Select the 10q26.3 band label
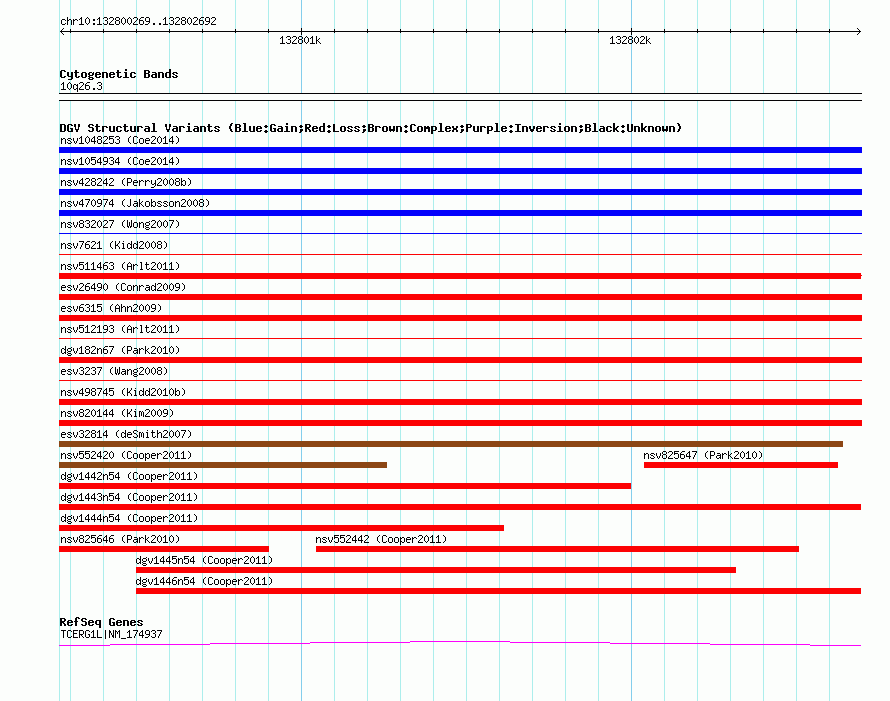The width and height of the screenshot is (890, 701). (x=81, y=86)
